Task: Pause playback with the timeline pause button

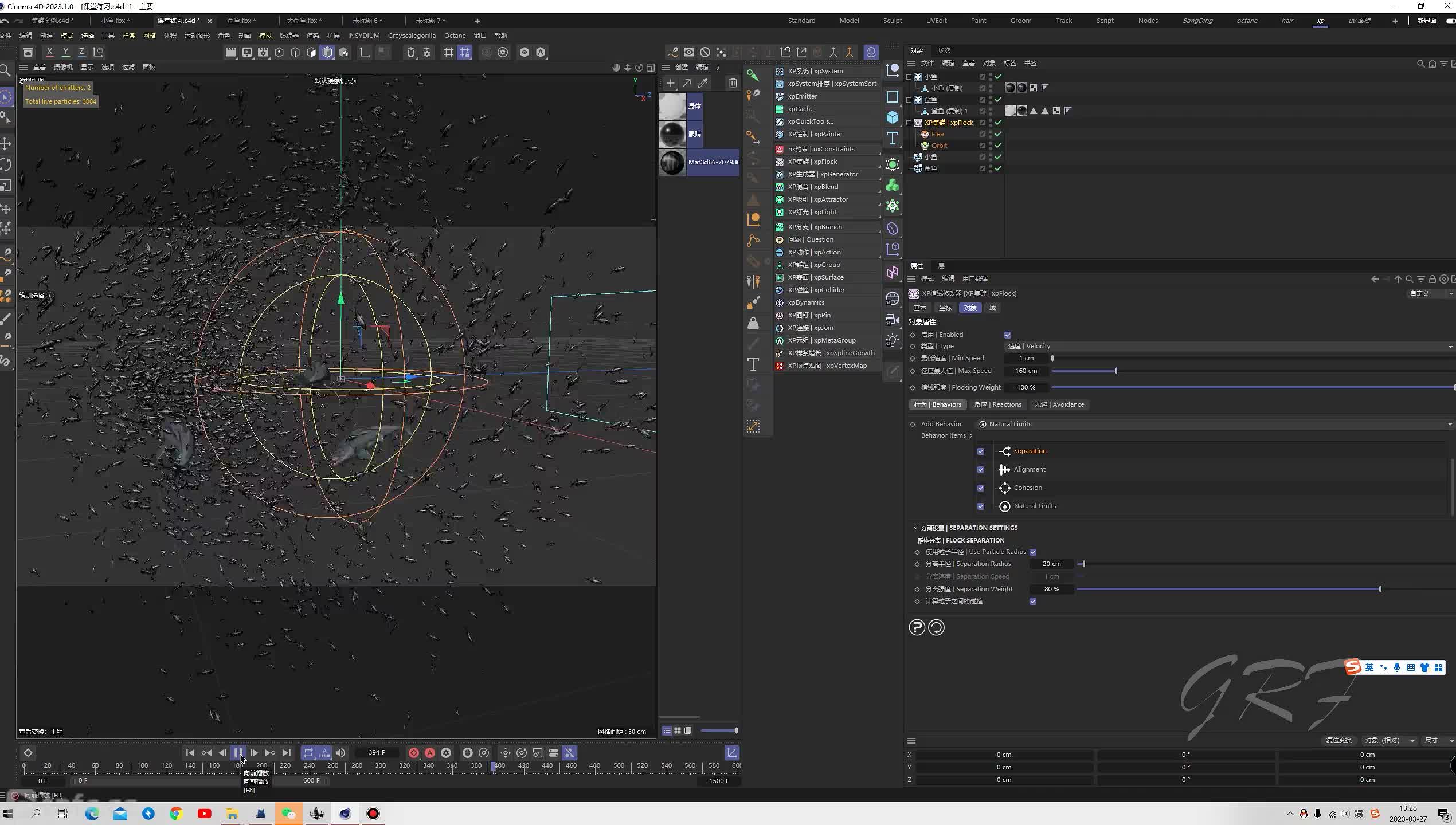Action: tap(238, 753)
